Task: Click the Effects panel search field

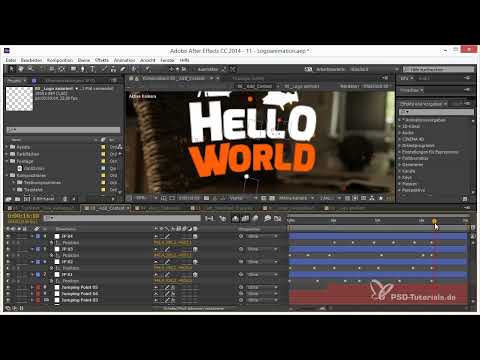Action: tap(436, 112)
